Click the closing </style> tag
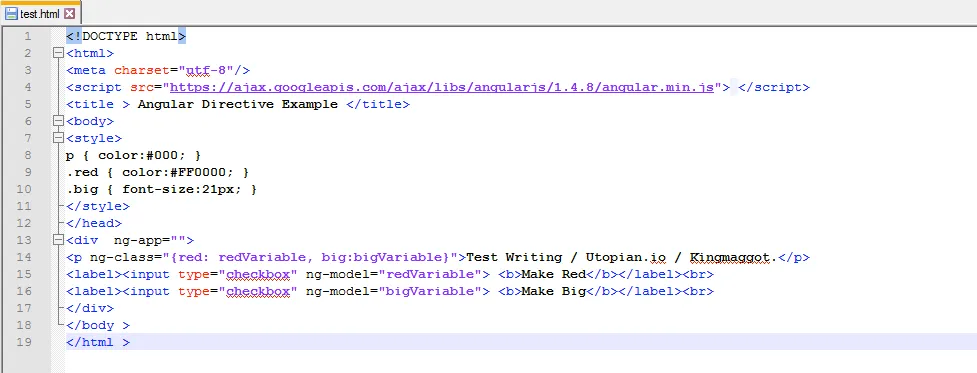977x373 pixels. coord(98,206)
